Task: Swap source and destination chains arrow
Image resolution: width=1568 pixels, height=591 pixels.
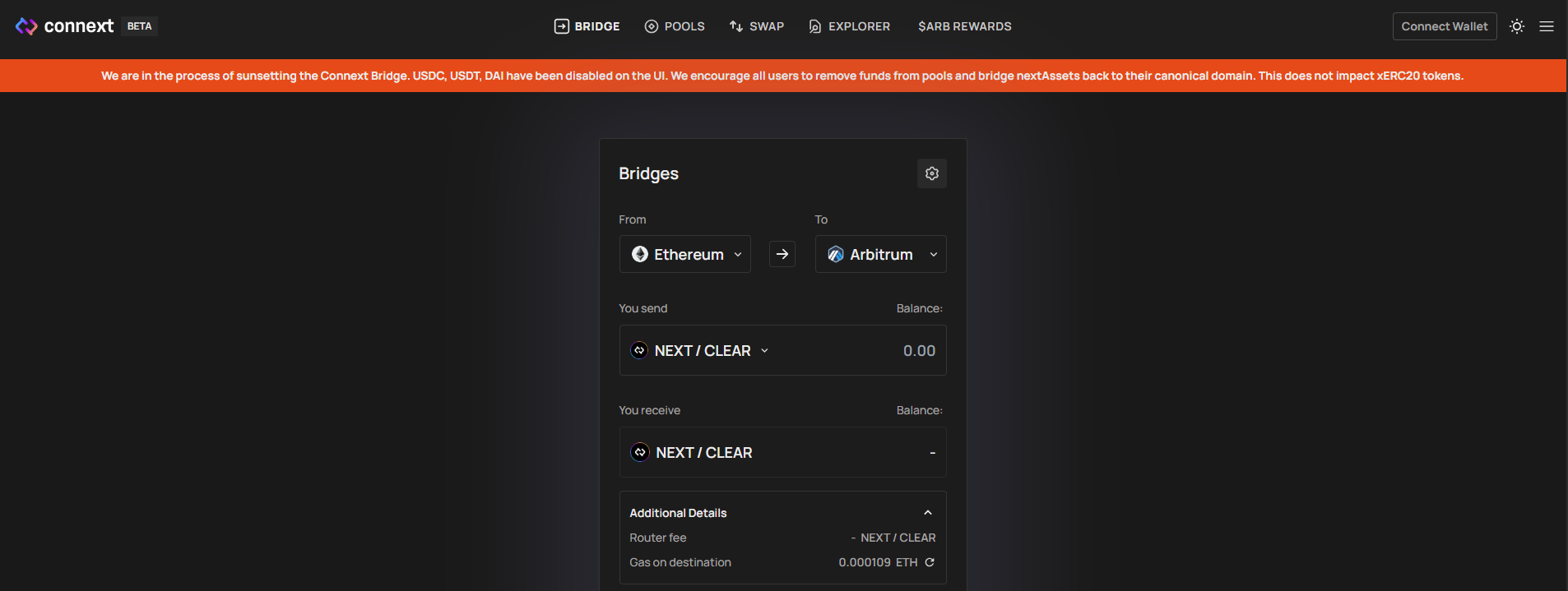Action: 782,254
